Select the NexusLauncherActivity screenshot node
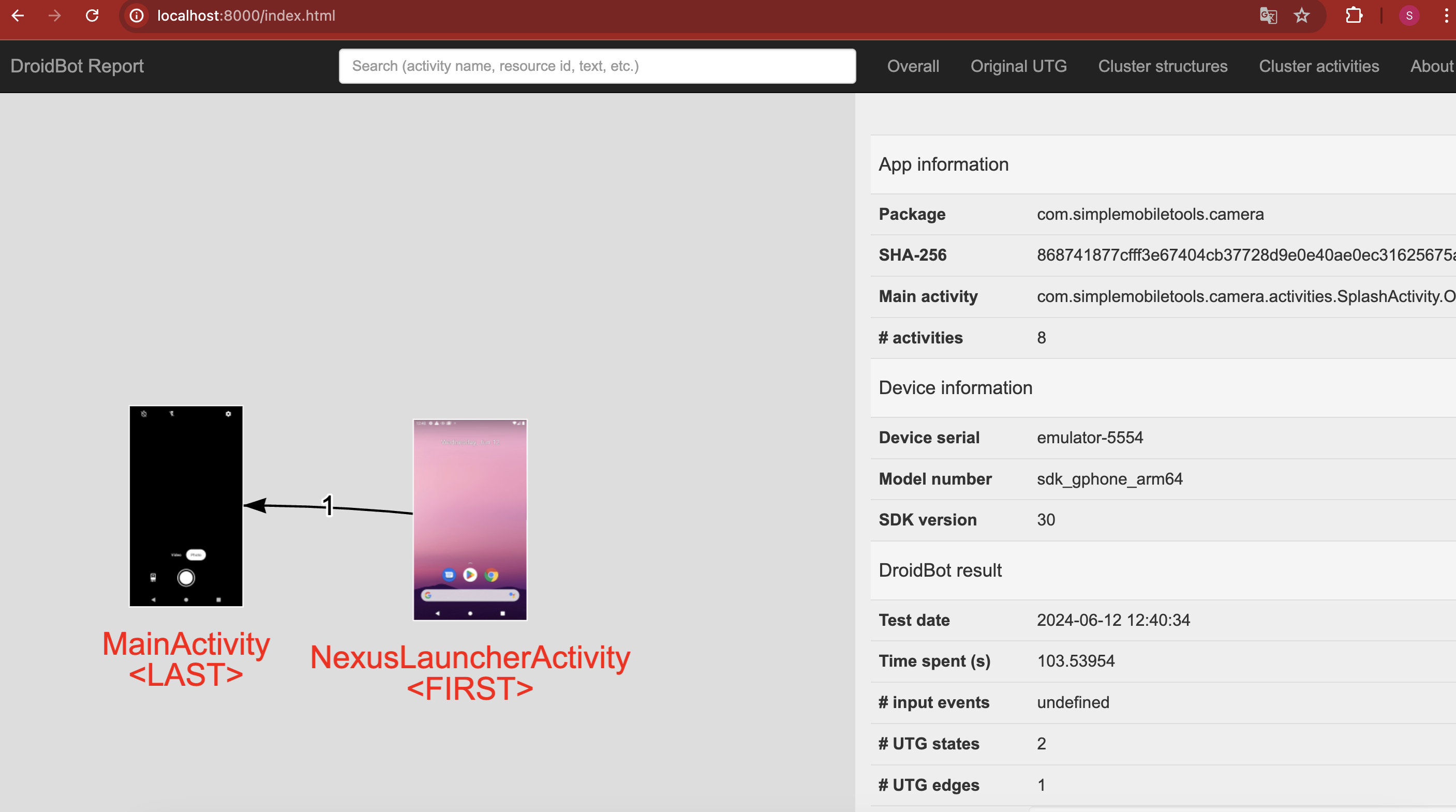Viewport: 1456px width, 812px height. tap(470, 519)
